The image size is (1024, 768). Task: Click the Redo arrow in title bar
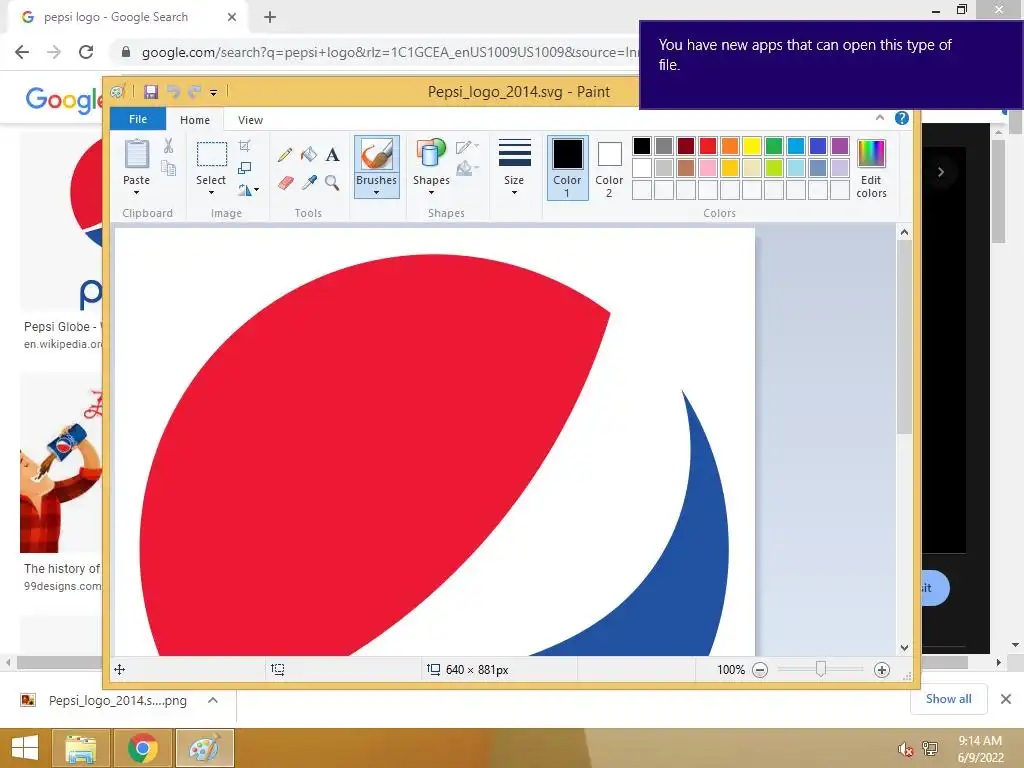coord(195,92)
